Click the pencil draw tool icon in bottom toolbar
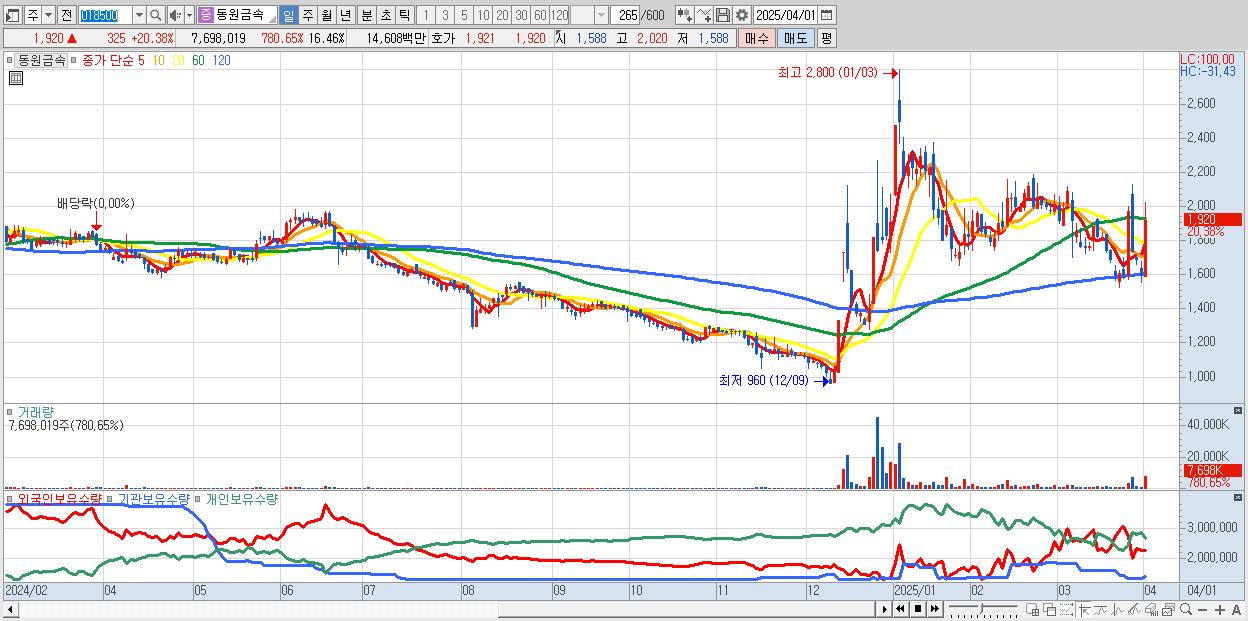 point(1135,610)
